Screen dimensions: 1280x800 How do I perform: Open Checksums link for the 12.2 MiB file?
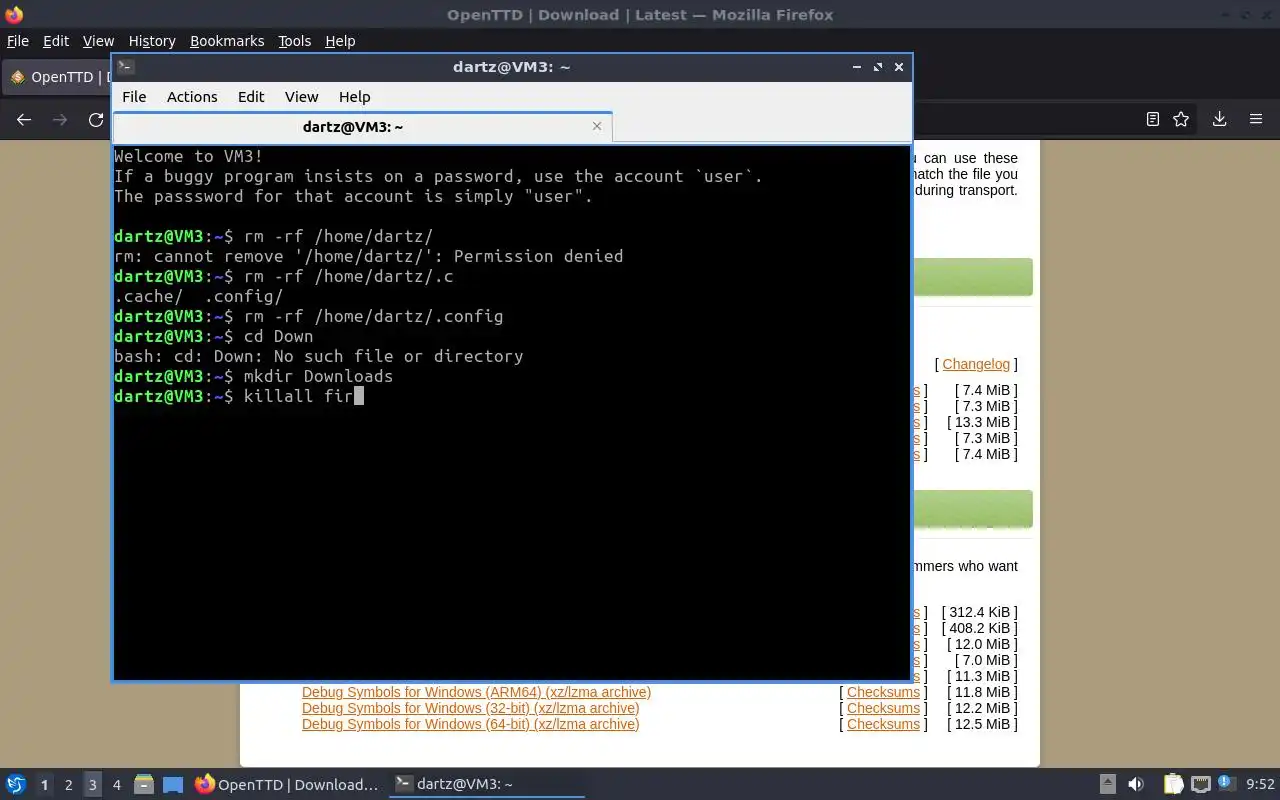point(883,708)
